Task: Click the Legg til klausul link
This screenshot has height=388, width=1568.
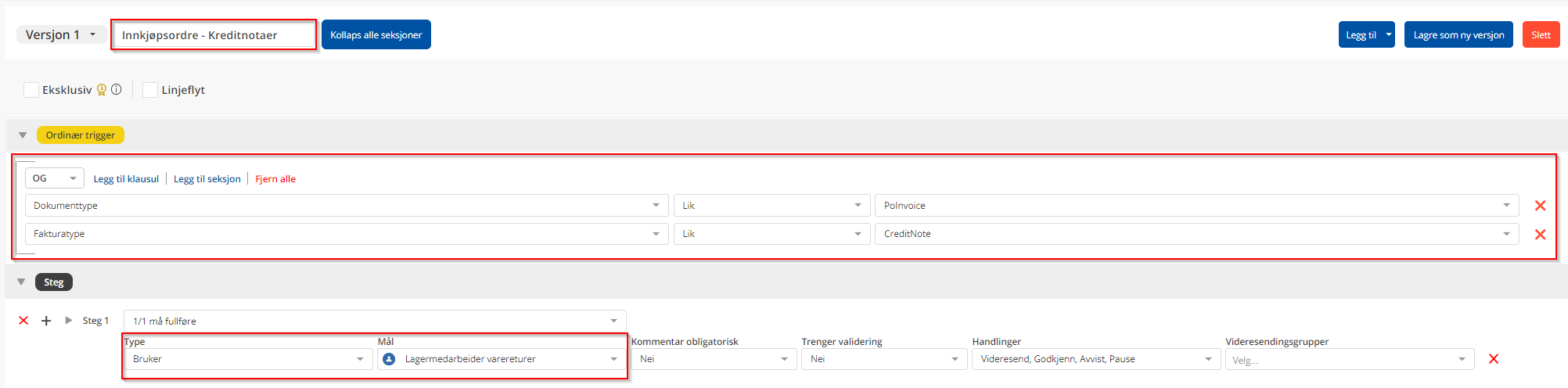Action: coord(126,179)
